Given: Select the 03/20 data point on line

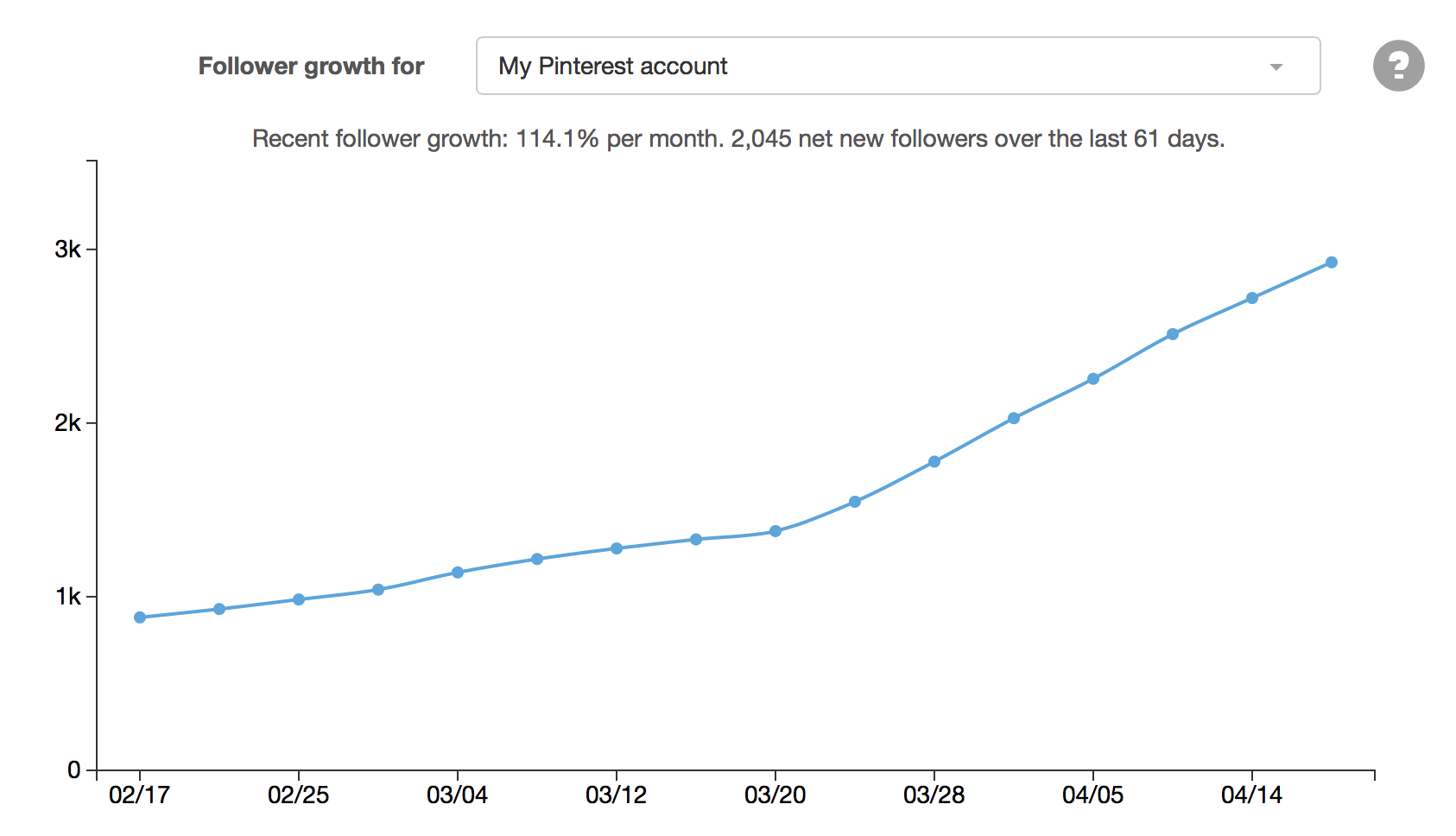Looking at the screenshot, I should tap(775, 531).
